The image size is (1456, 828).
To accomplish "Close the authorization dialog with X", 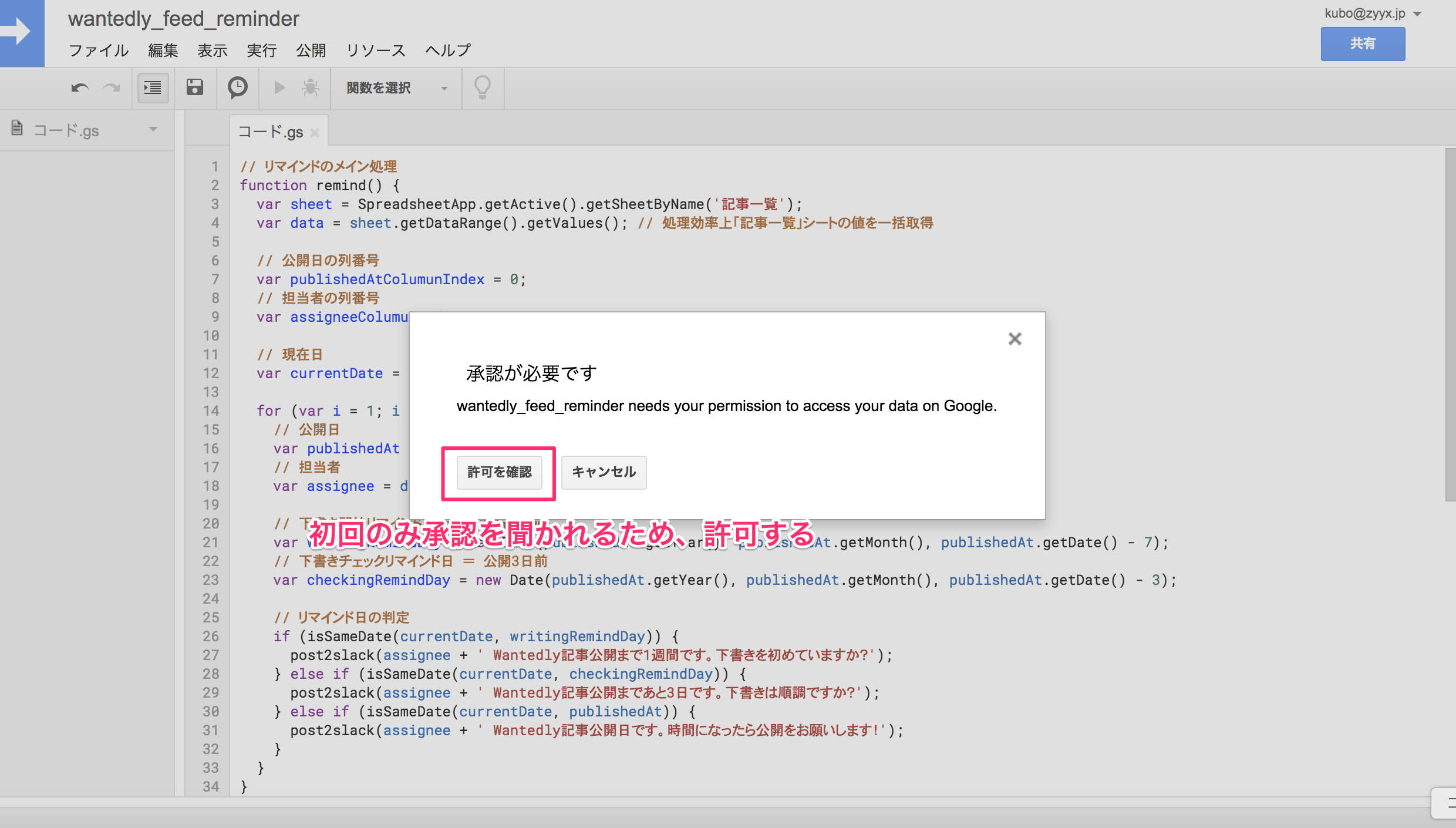I will [1015, 339].
